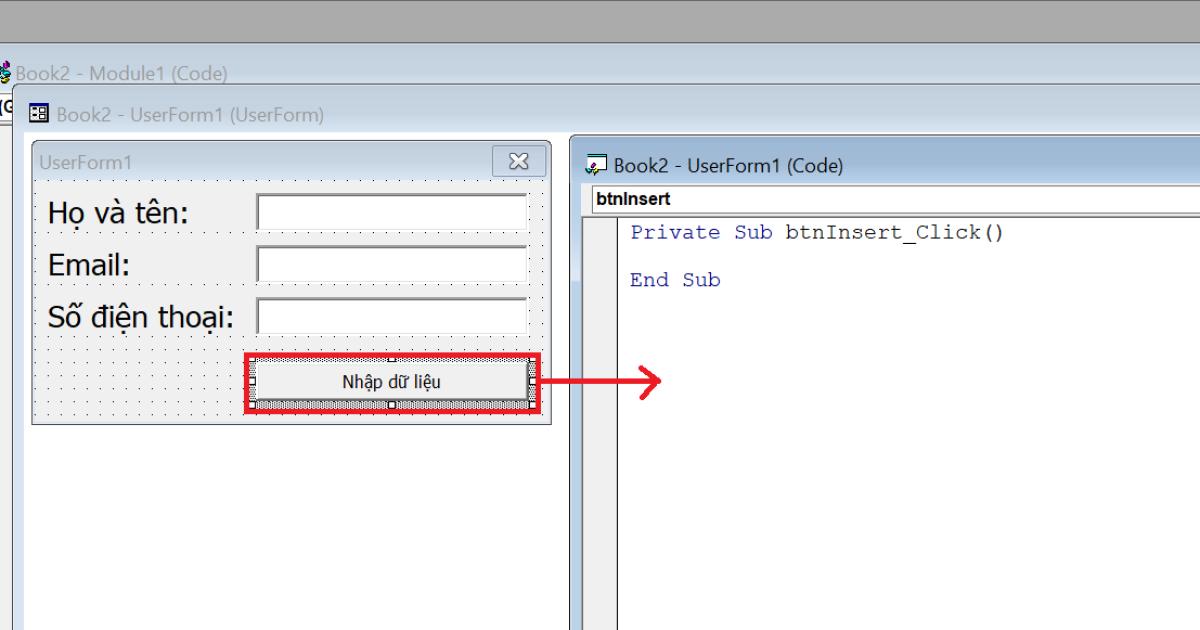
Task: Click the End Sub line in the code window
Action: 674,280
